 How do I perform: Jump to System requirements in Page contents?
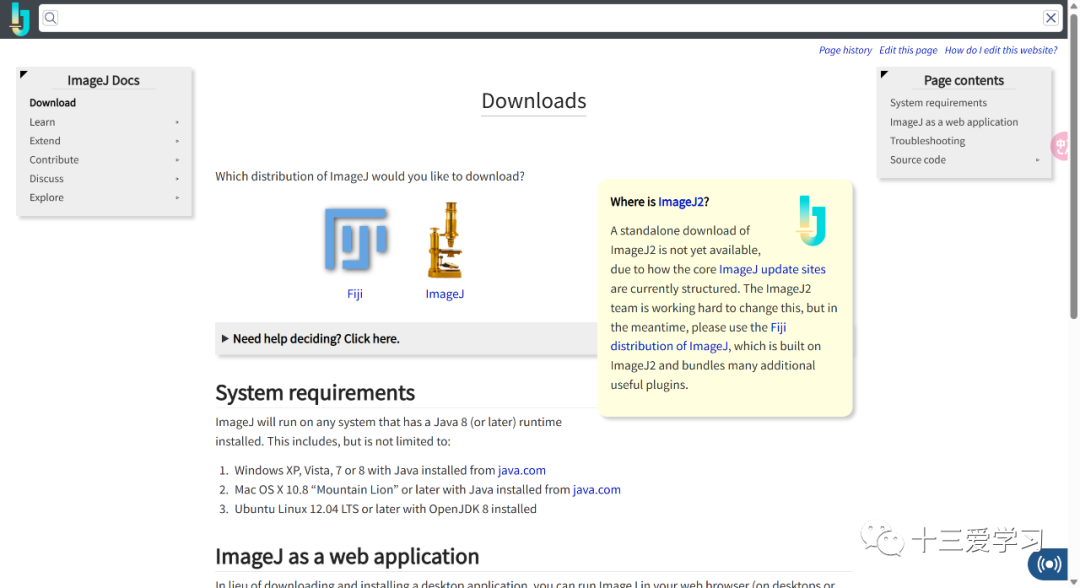(938, 103)
